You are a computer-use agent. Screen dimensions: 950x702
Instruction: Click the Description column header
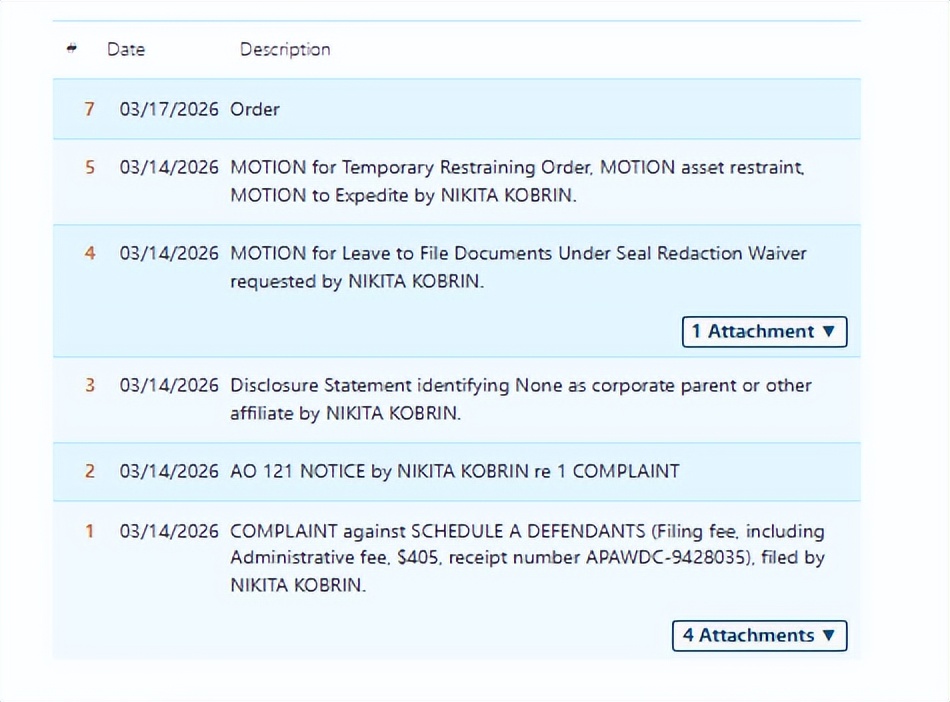285,49
